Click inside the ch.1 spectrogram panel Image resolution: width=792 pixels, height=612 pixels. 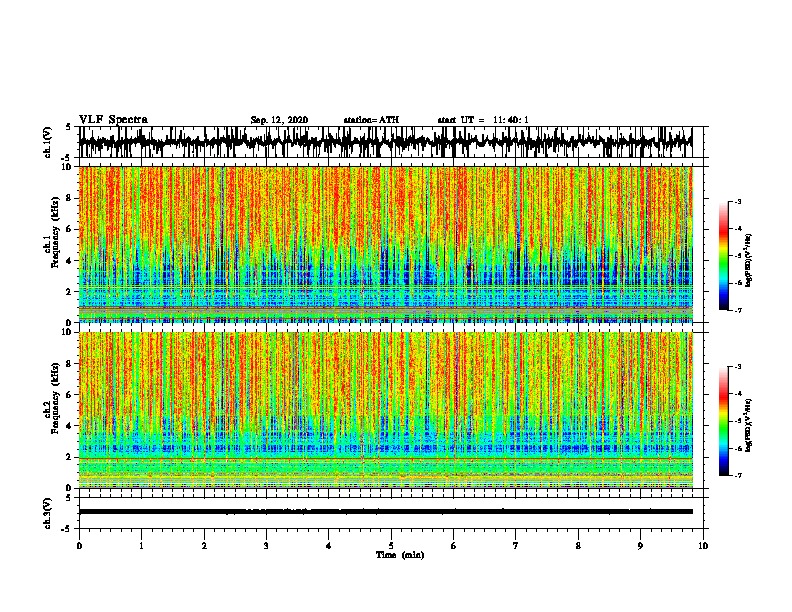pyautogui.click(x=385, y=244)
